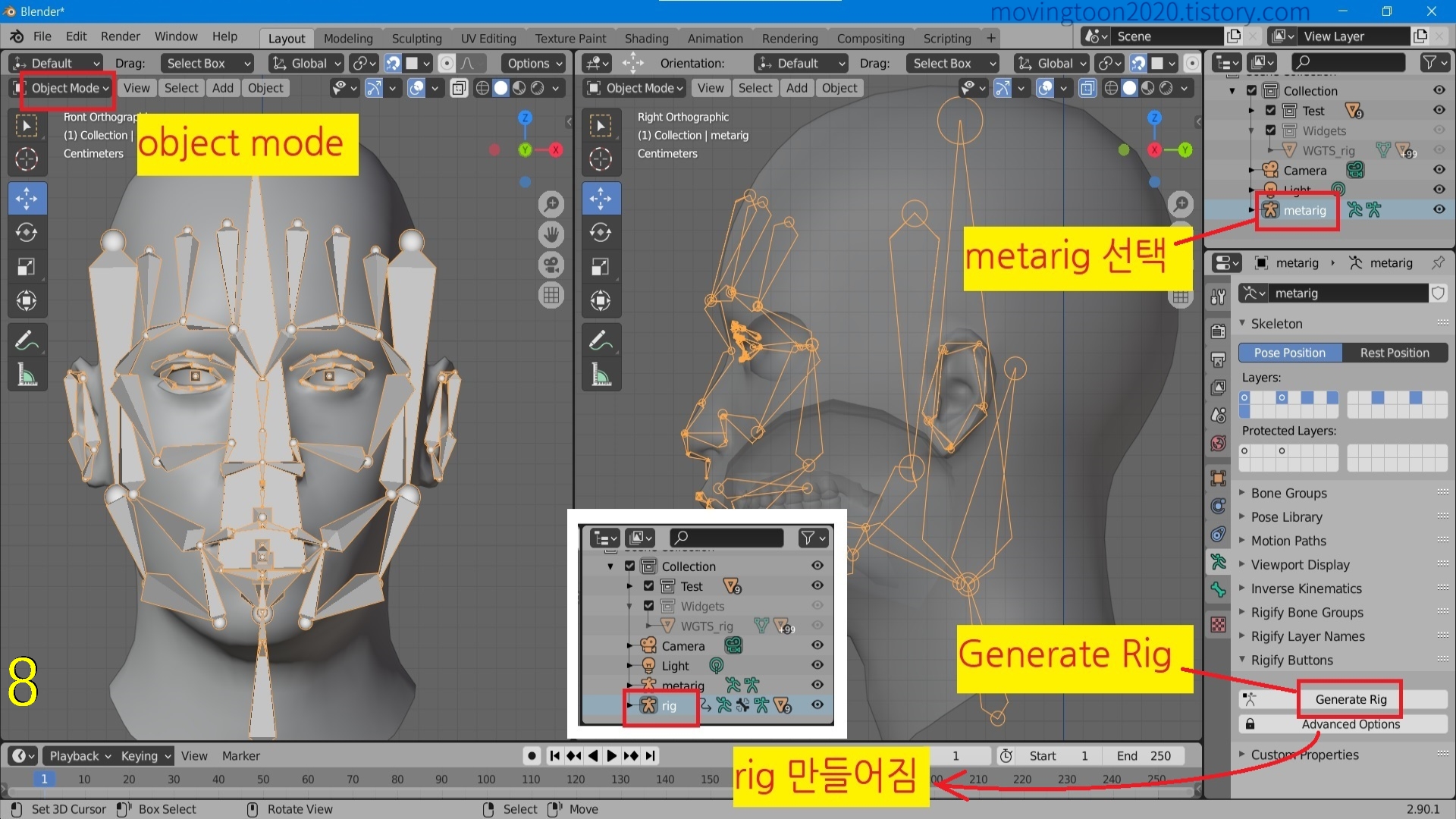Expand the Inverse Kinematics panel

click(x=1306, y=588)
